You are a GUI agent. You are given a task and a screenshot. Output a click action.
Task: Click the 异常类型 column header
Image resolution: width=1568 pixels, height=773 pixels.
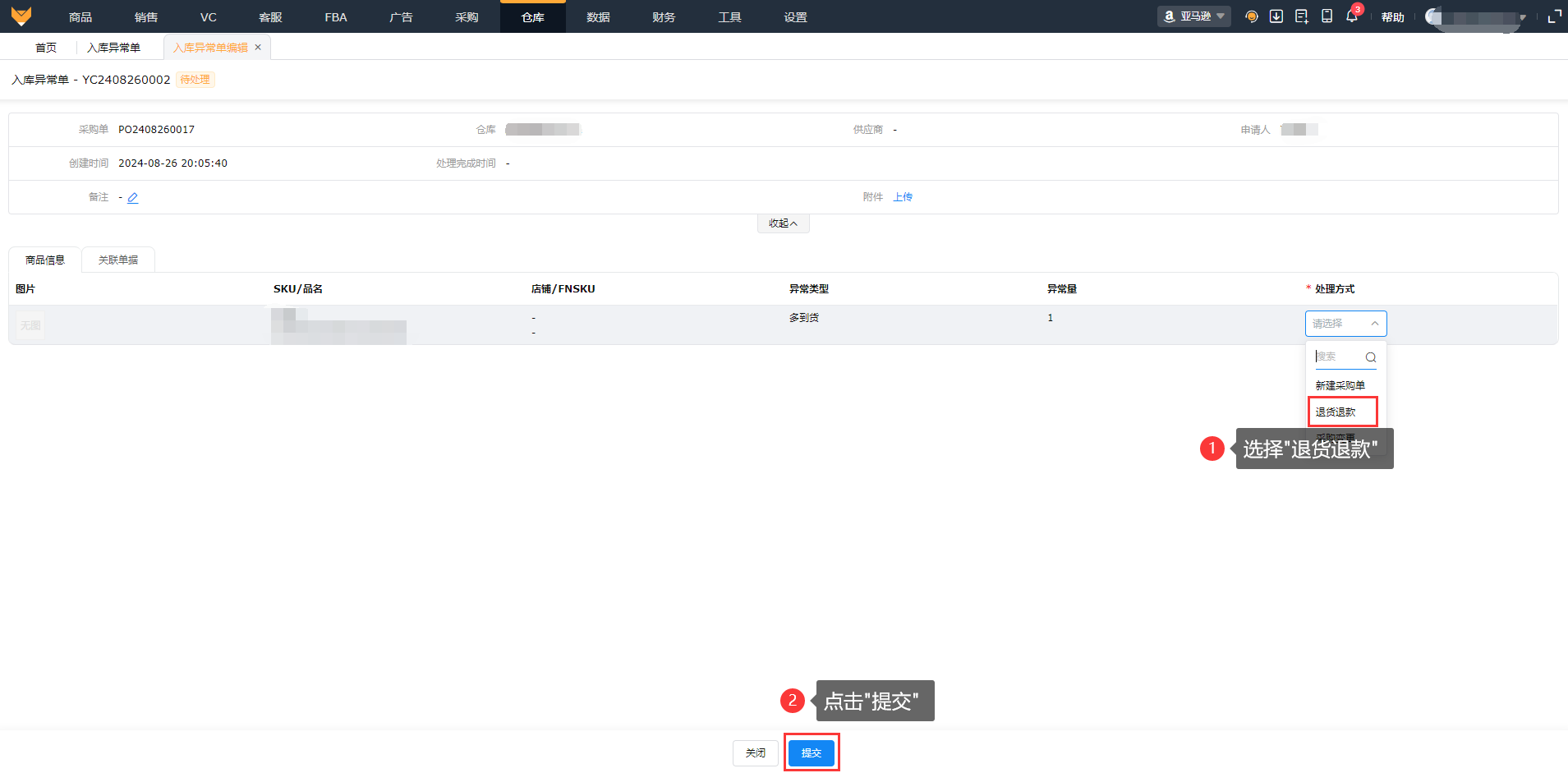(809, 289)
